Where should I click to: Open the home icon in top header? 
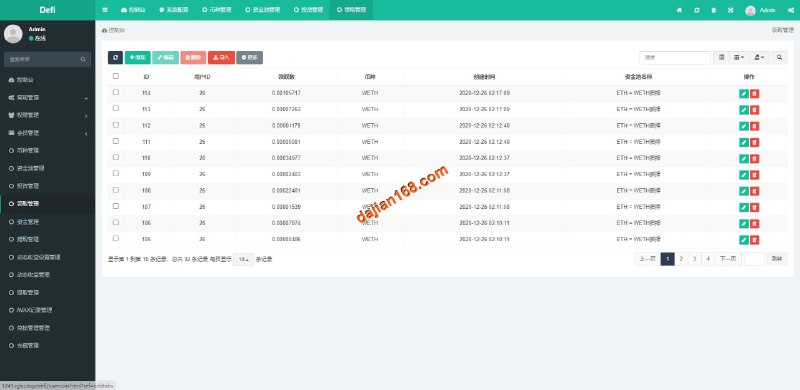(x=679, y=10)
